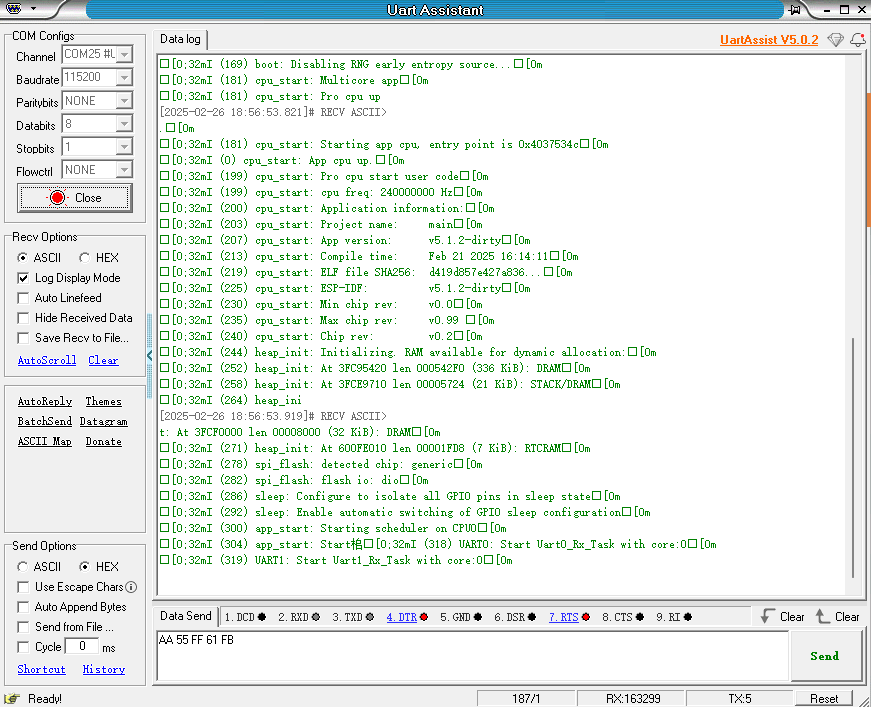The image size is (871, 707).
Task: Click the GND signal indicator
Action: (x=478, y=617)
